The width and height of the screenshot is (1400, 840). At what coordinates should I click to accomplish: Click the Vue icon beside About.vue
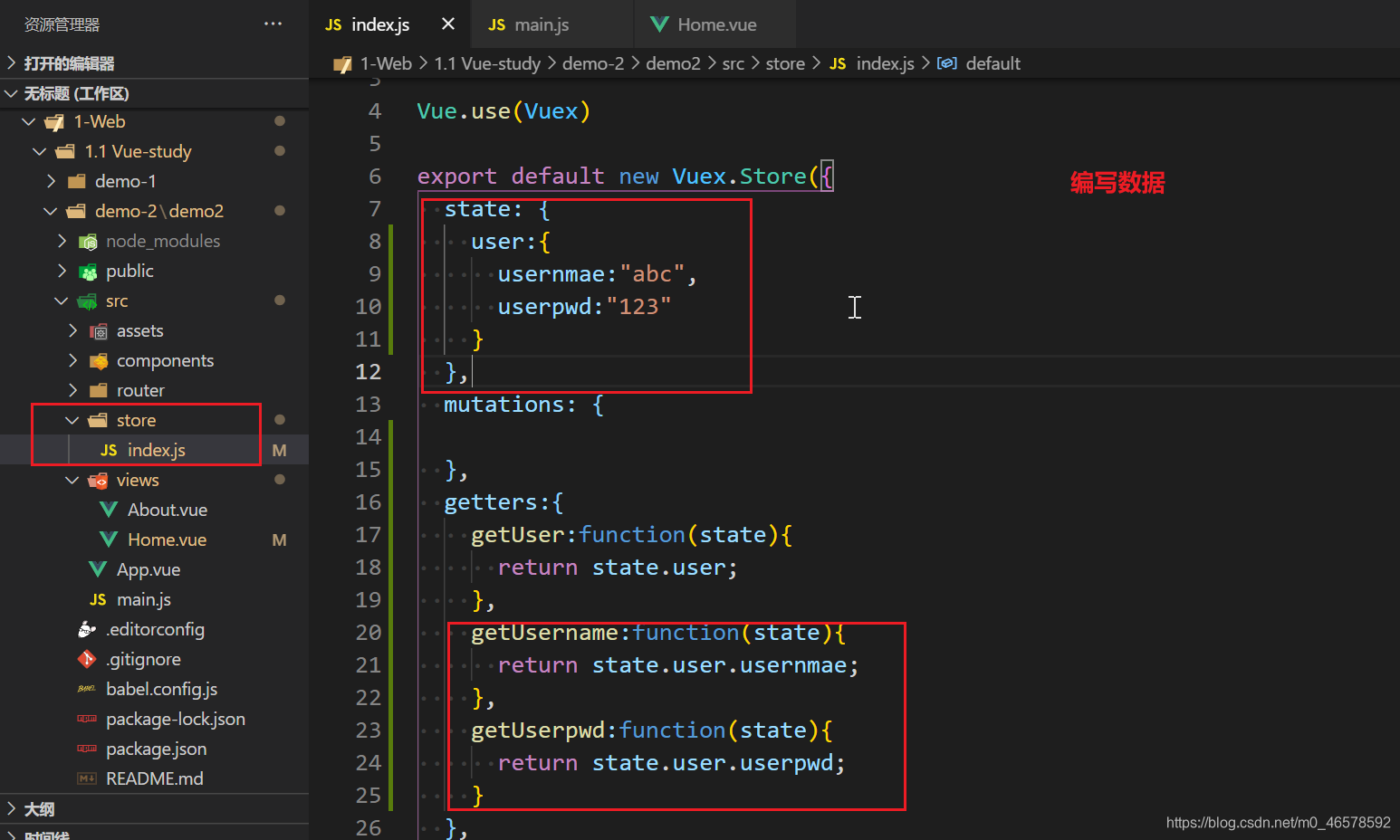pyautogui.click(x=109, y=510)
